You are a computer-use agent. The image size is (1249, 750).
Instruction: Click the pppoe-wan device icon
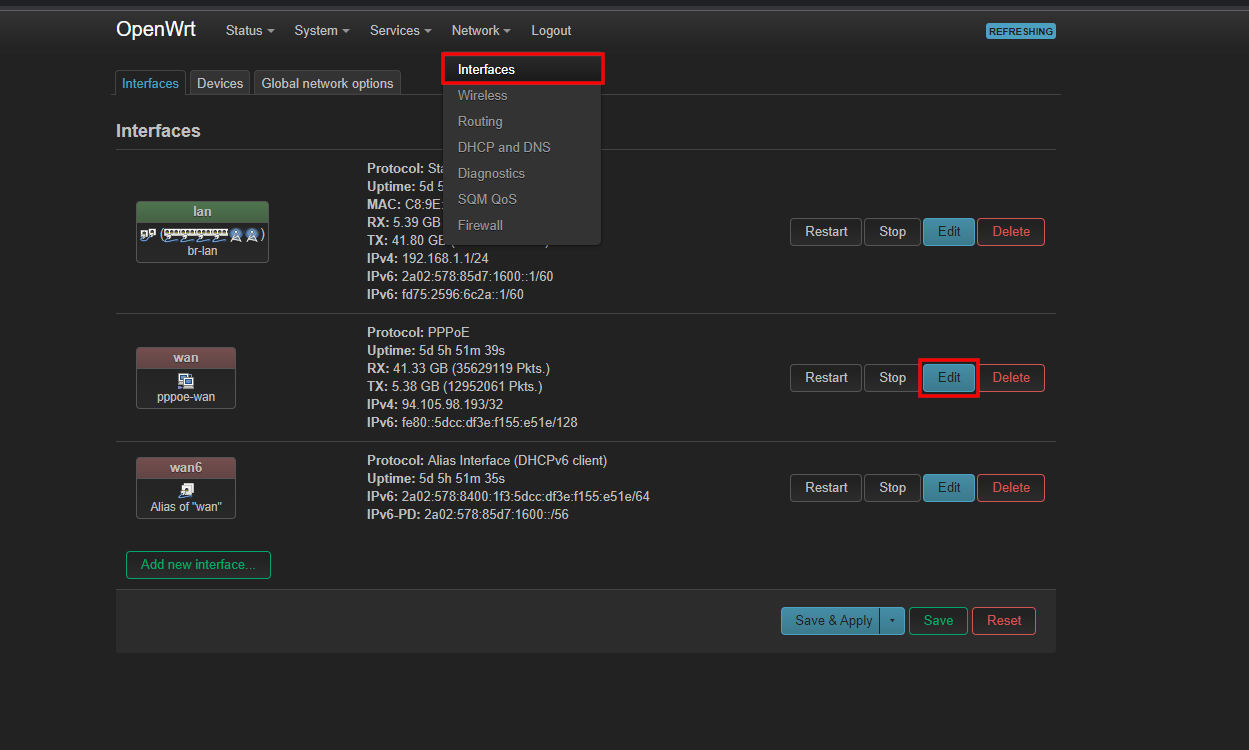point(186,380)
